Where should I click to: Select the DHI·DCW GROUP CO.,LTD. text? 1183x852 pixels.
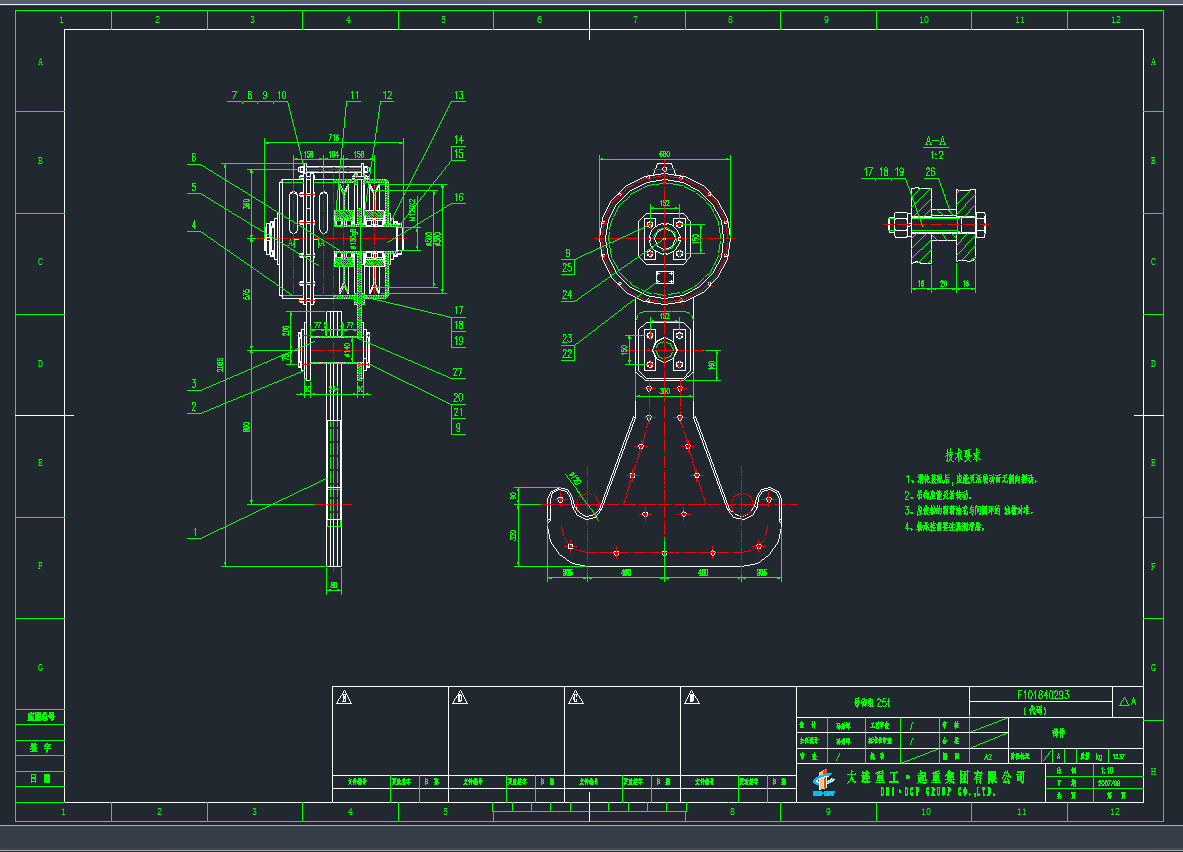938,792
